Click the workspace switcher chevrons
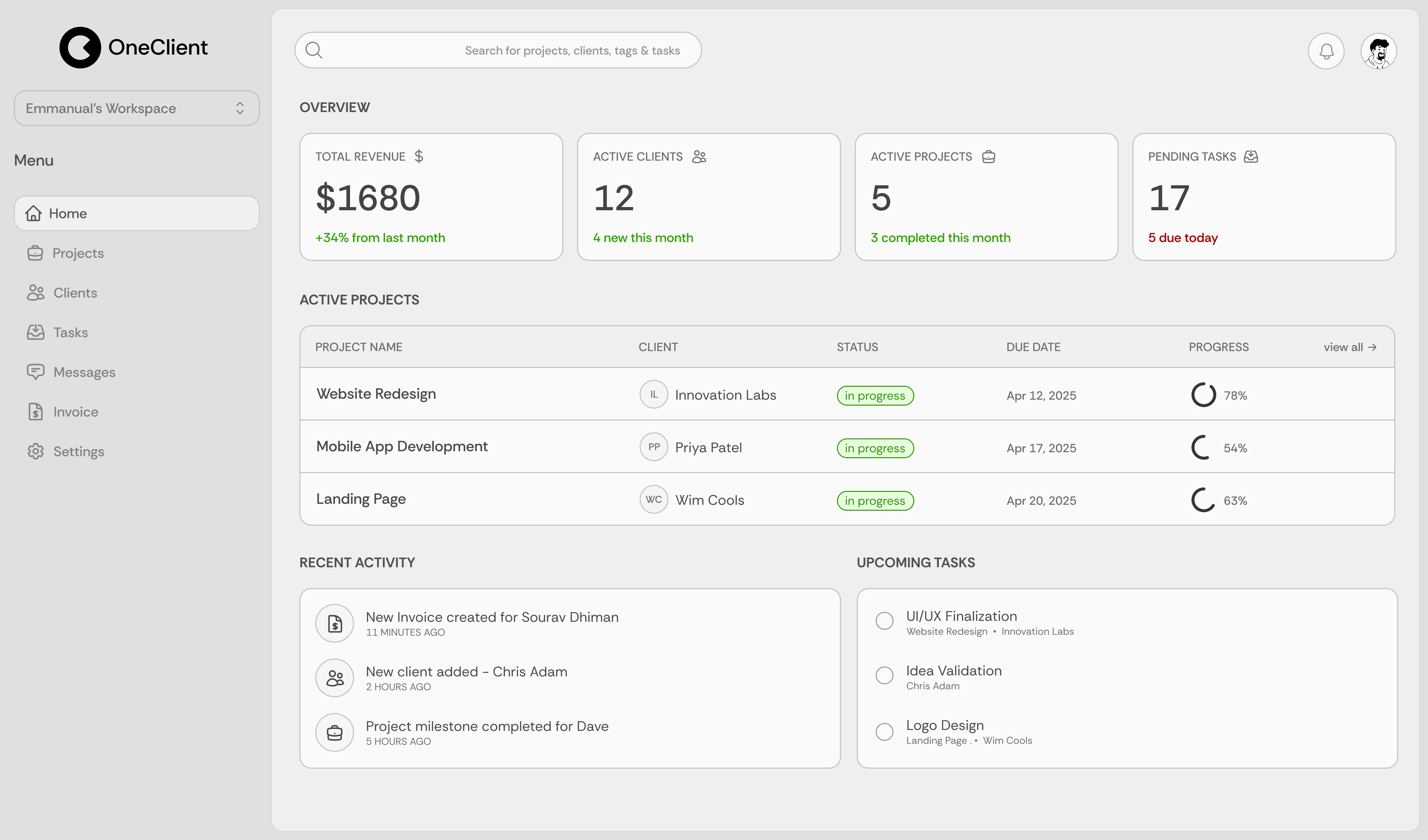Image resolution: width=1428 pixels, height=840 pixels. point(240,108)
